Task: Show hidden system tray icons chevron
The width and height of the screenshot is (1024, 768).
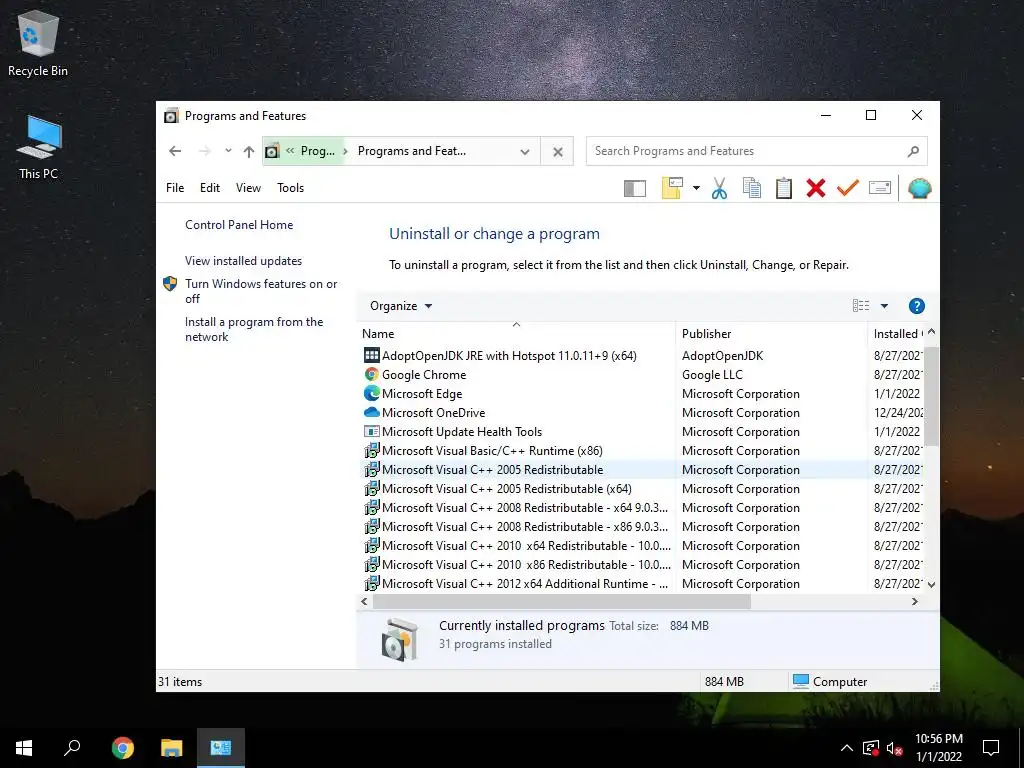Action: click(x=846, y=748)
